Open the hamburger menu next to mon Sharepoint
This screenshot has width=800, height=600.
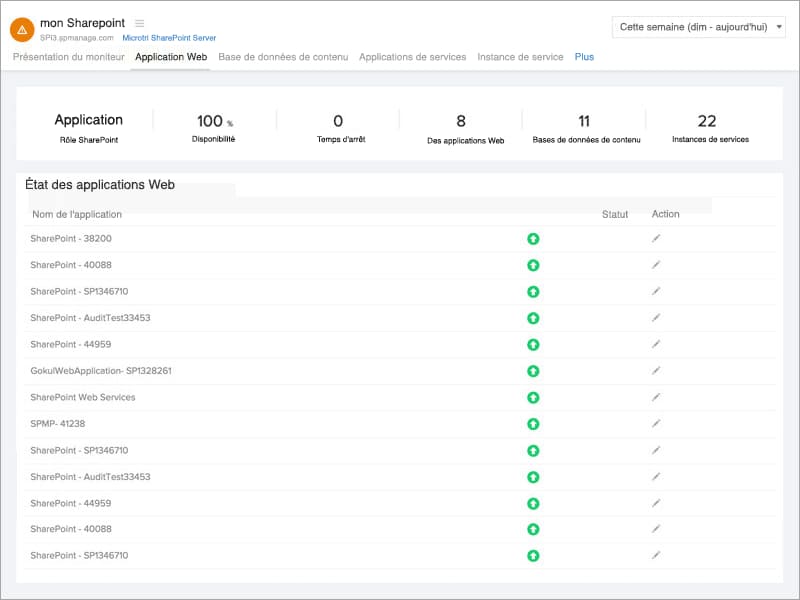pos(139,23)
